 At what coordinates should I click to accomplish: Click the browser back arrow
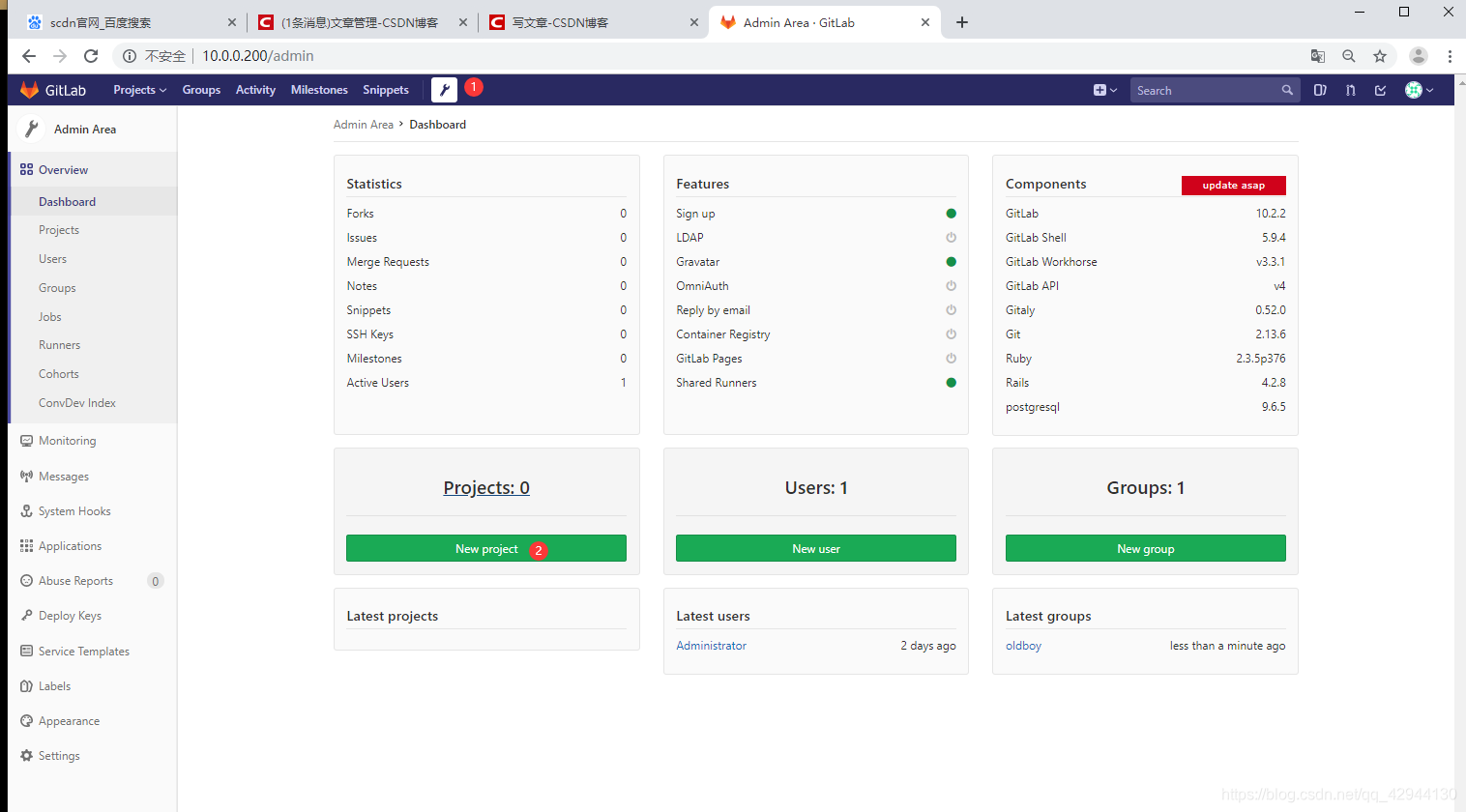pos(29,56)
